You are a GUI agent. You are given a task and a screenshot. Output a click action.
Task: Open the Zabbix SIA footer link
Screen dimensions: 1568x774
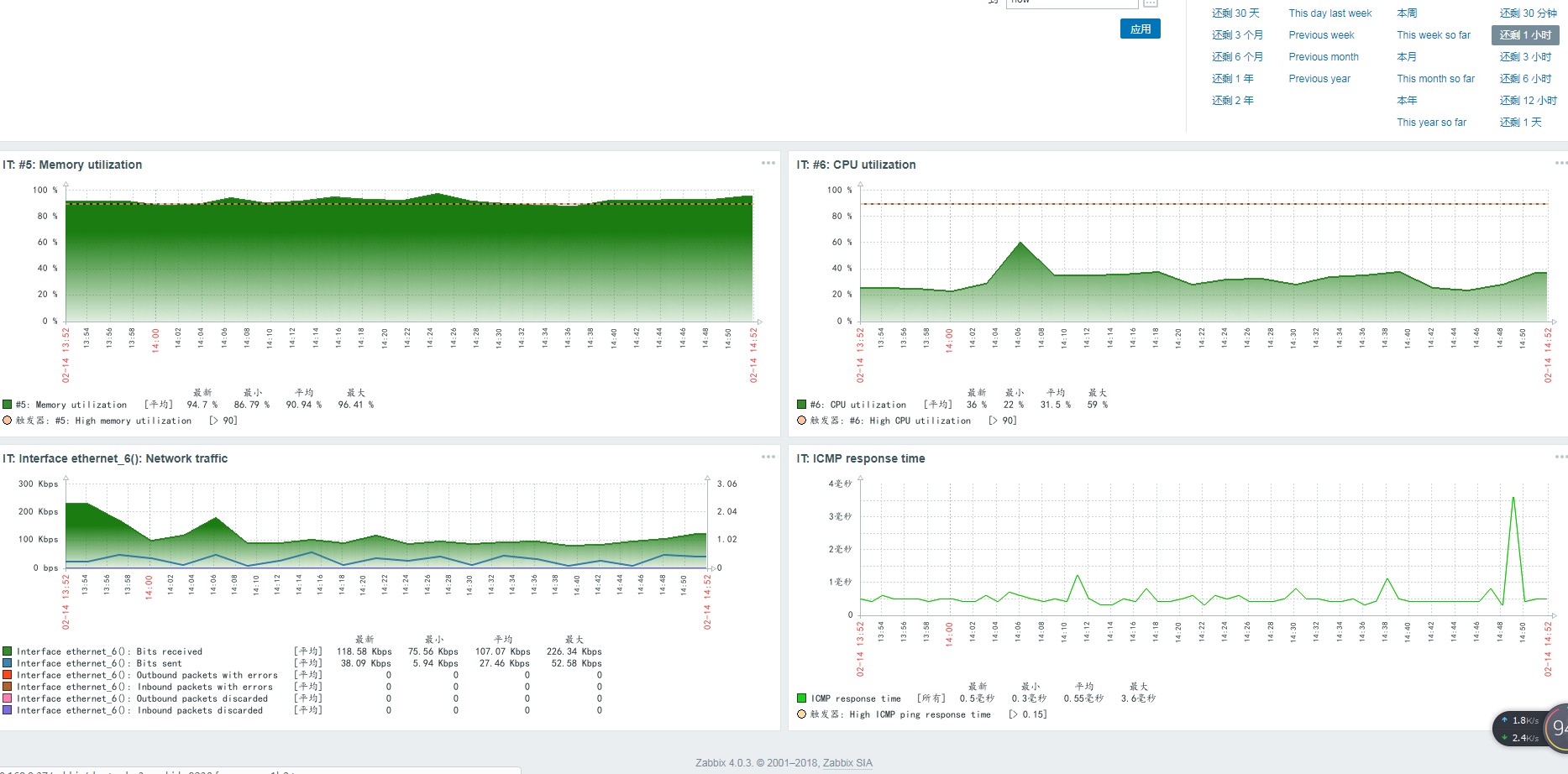[847, 763]
